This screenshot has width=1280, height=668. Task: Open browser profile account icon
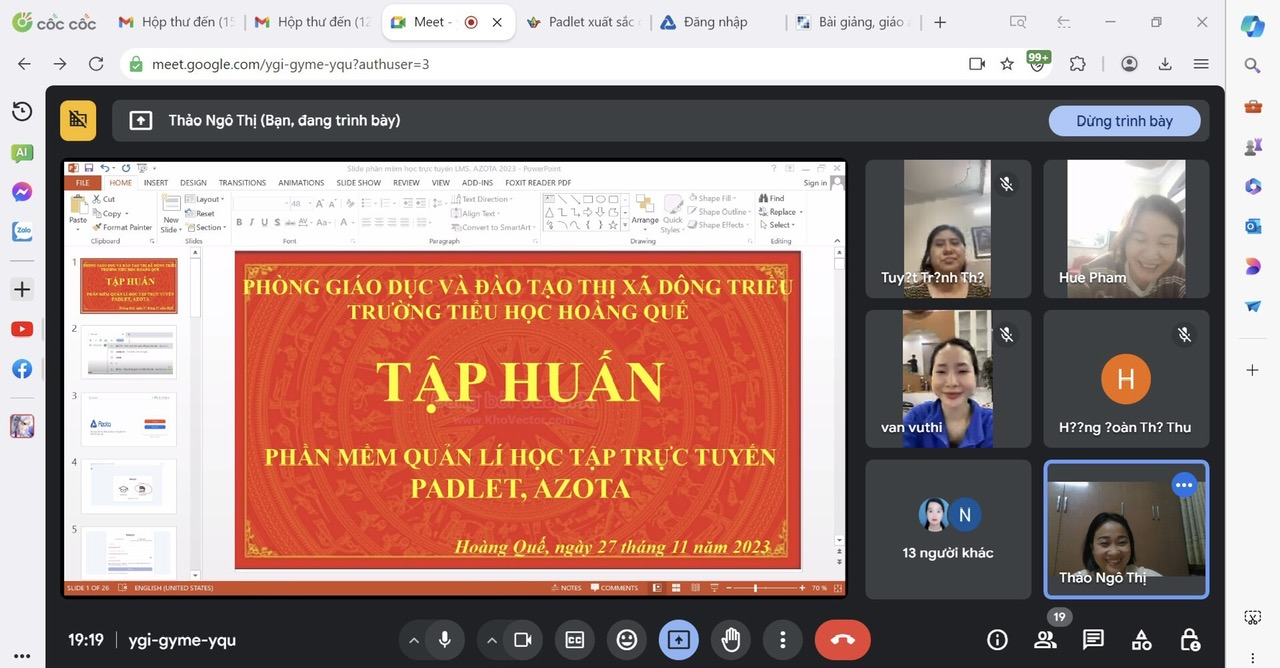(x=1129, y=64)
